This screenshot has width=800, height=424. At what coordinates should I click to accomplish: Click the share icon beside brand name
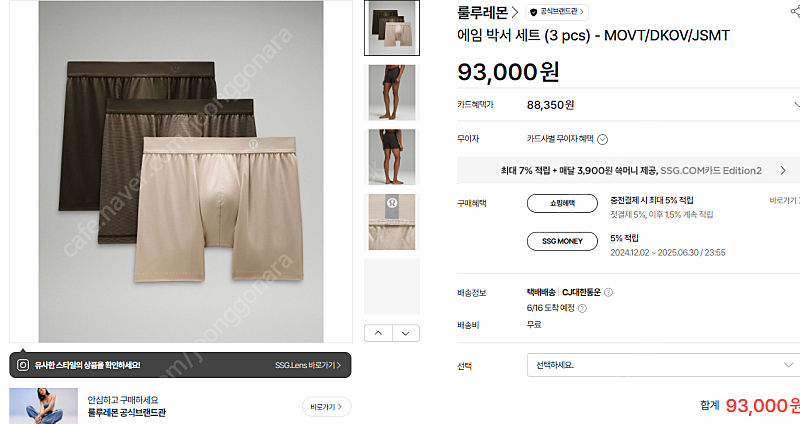796,11
